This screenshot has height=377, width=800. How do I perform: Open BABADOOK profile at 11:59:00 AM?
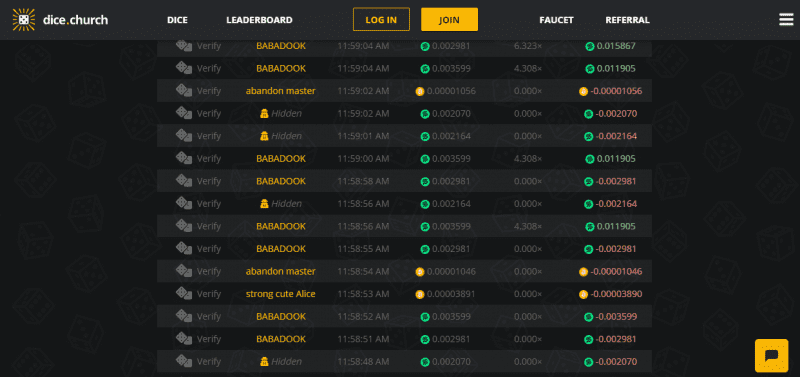[x=281, y=159]
